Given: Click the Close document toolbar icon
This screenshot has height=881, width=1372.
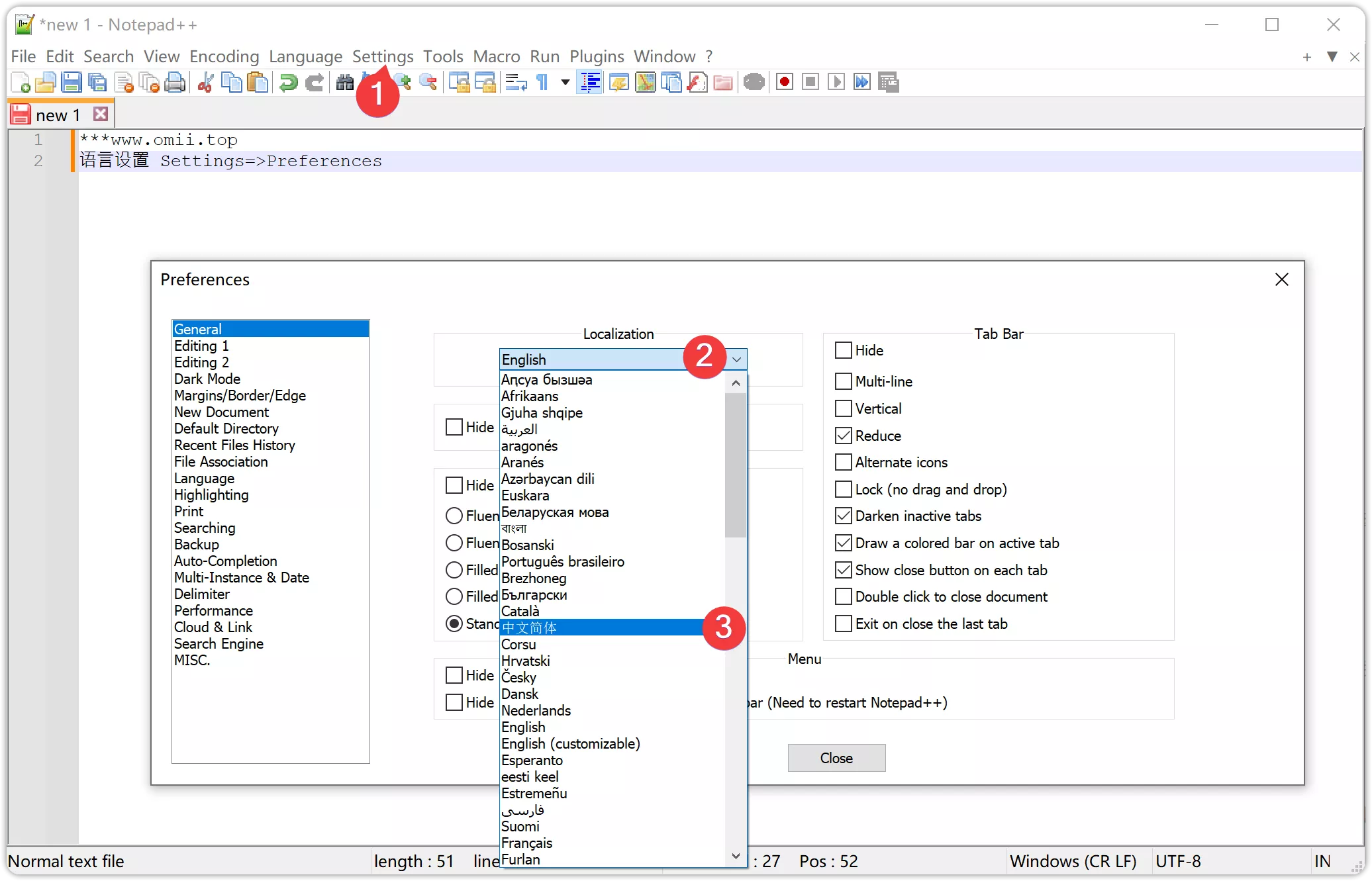Looking at the screenshot, I should point(124,82).
